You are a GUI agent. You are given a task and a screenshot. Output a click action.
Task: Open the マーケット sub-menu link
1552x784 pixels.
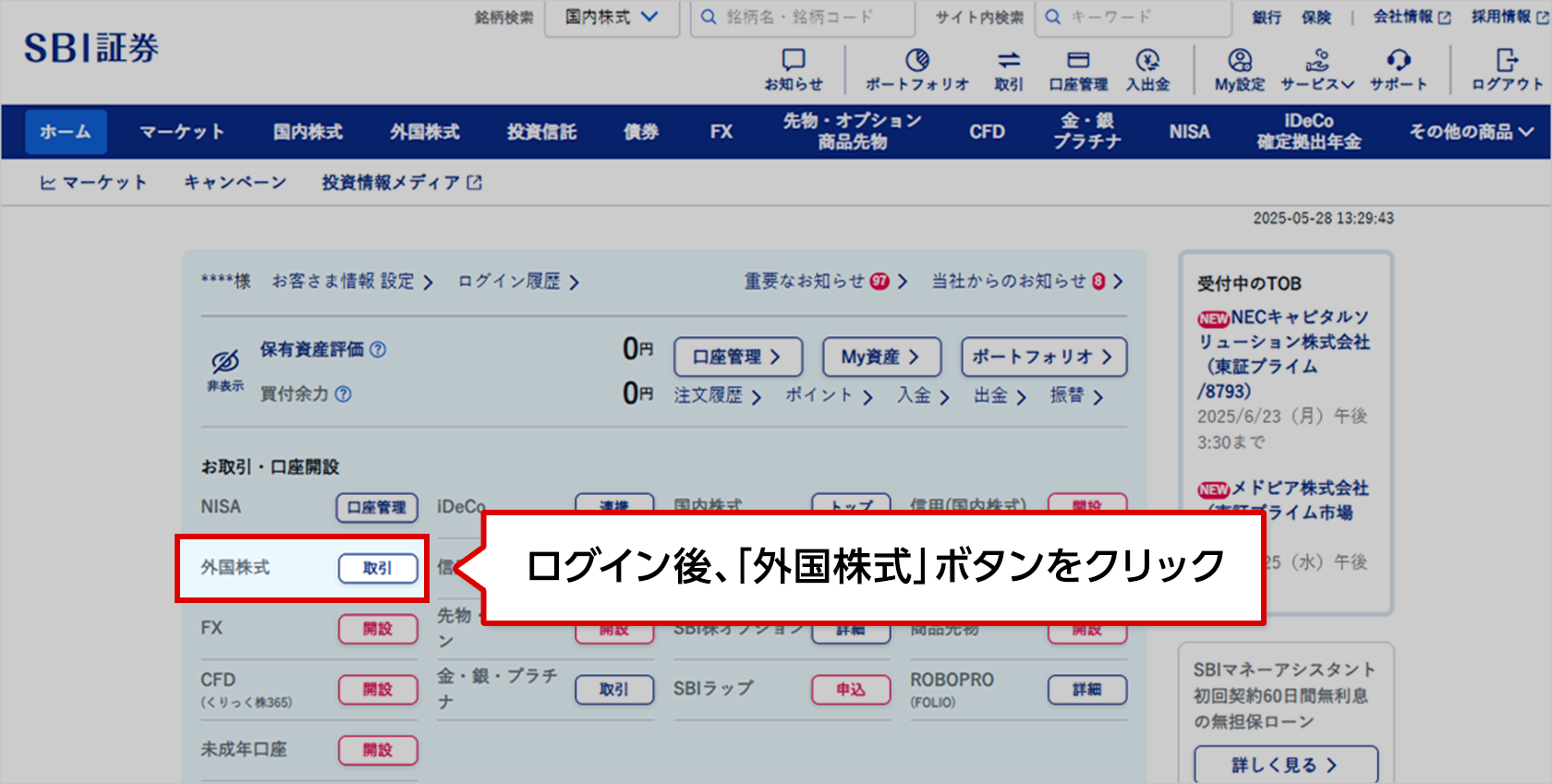pyautogui.click(x=93, y=183)
